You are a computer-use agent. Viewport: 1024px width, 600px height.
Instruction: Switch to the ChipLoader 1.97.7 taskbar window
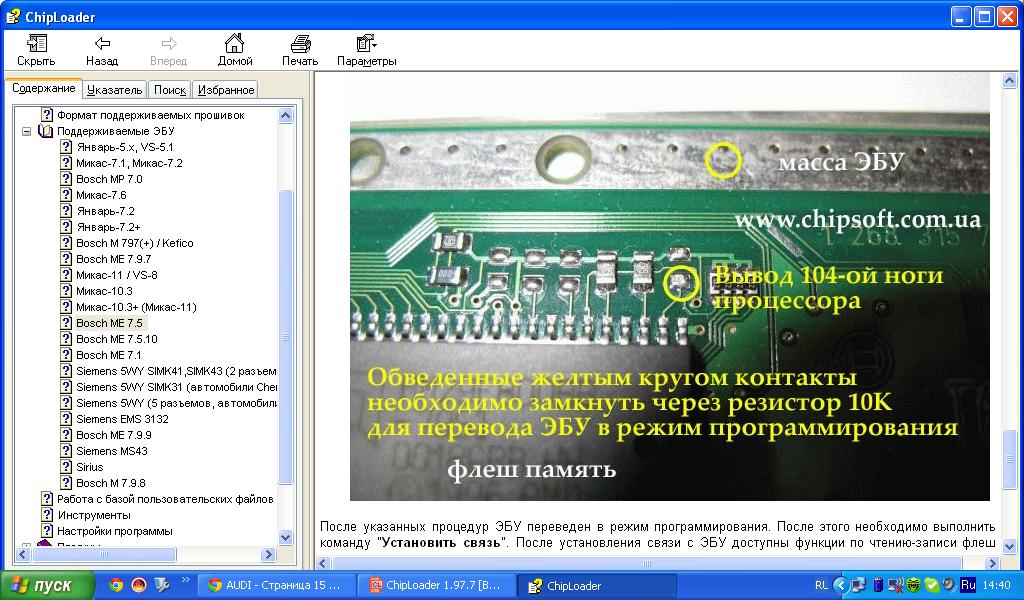(x=437, y=586)
